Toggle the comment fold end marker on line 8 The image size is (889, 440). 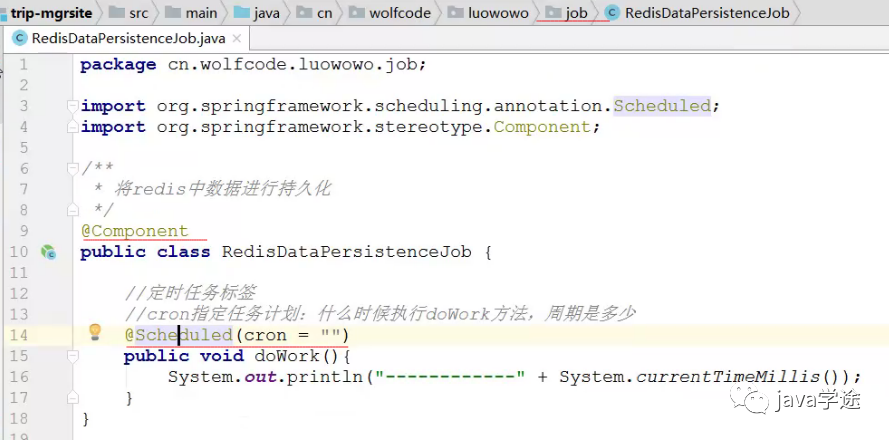[72, 210]
